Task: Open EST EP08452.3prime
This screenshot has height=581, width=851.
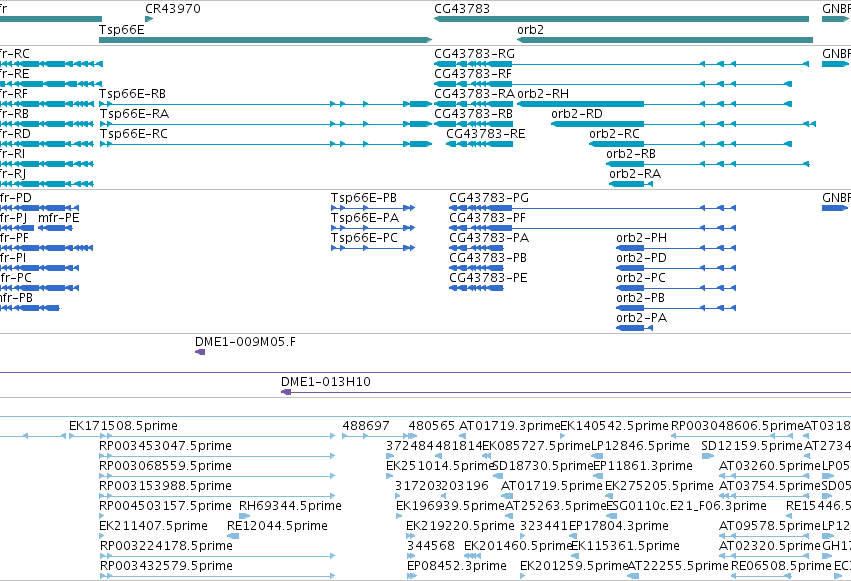Action: (x=456, y=566)
